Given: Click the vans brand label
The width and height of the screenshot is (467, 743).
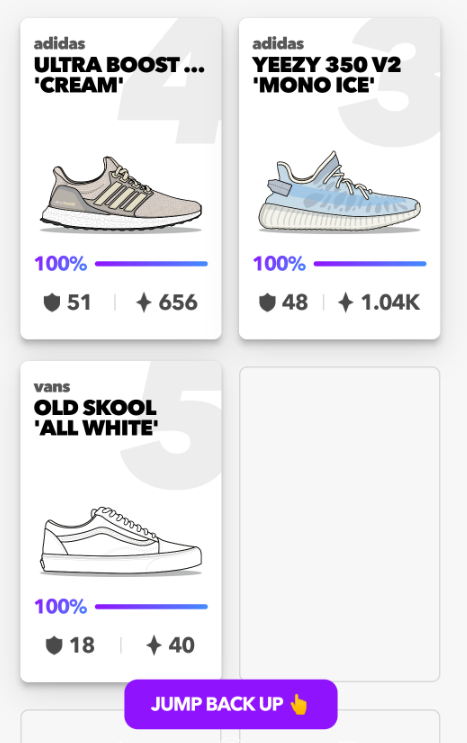Looking at the screenshot, I should [52, 387].
